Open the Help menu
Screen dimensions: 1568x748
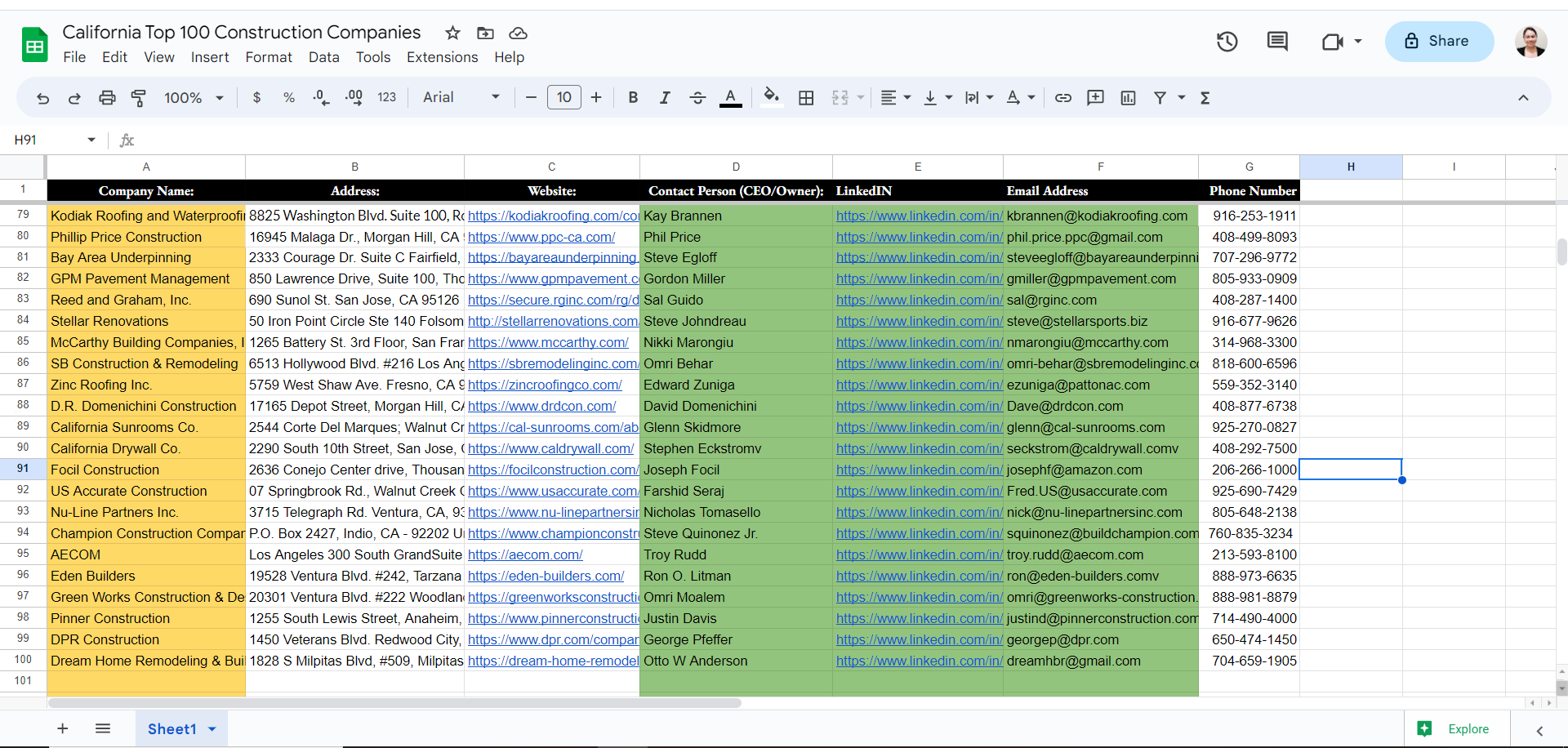(509, 57)
